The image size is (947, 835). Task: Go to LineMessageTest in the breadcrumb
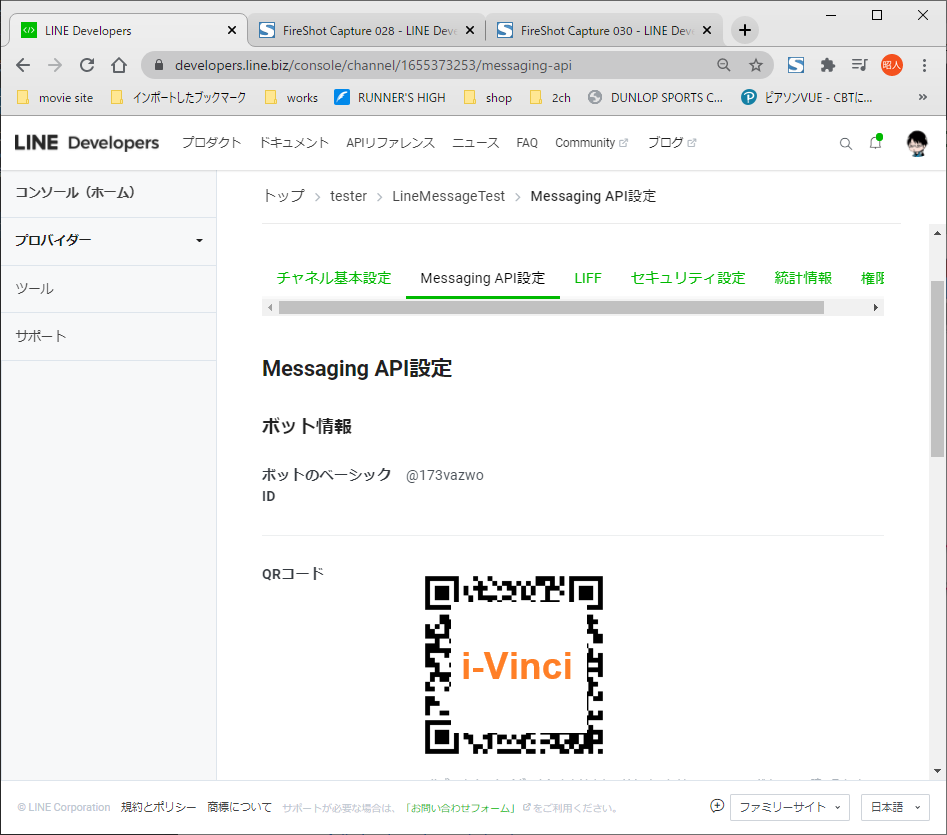click(448, 196)
